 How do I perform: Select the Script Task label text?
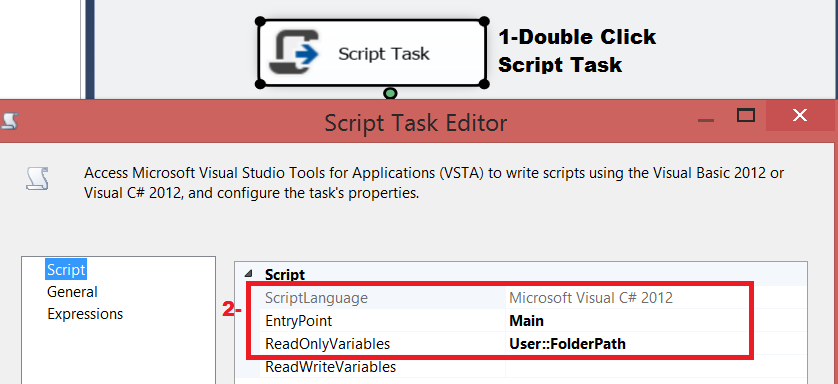pos(384,53)
